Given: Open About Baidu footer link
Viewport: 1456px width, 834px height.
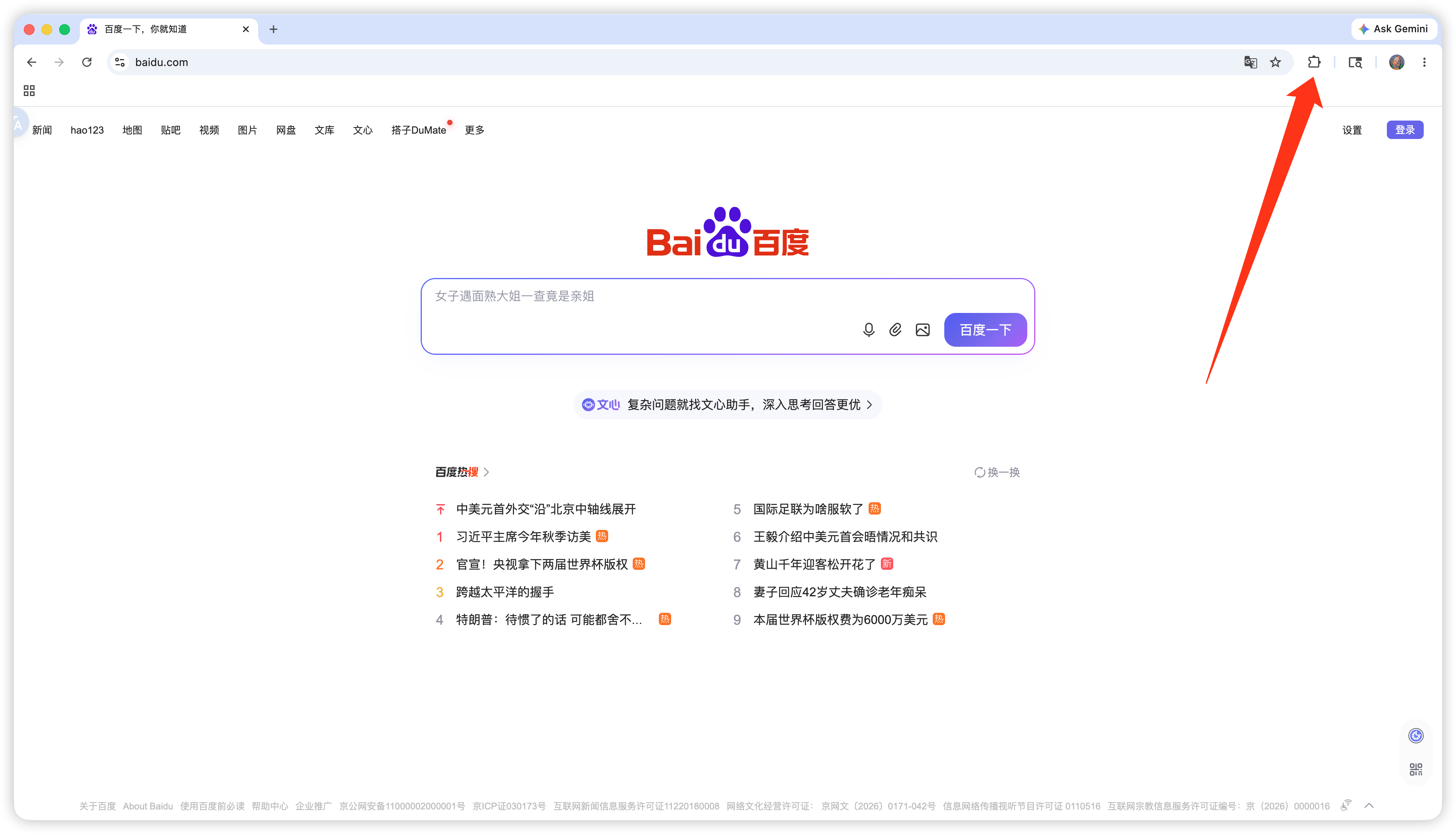Looking at the screenshot, I should (148, 806).
